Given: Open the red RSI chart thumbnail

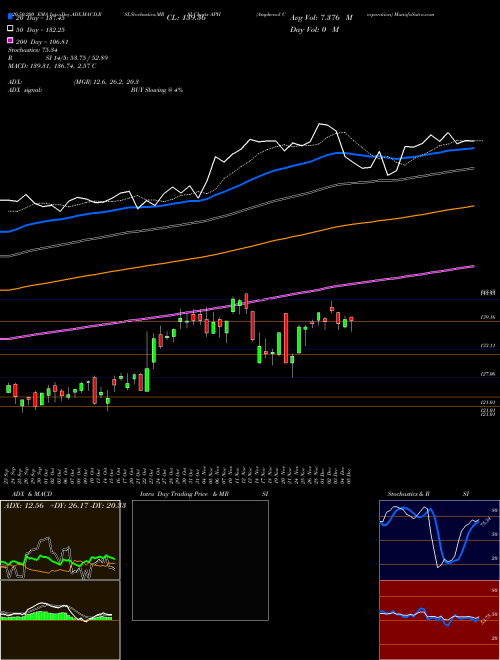Looking at the screenshot, I should click(439, 620).
